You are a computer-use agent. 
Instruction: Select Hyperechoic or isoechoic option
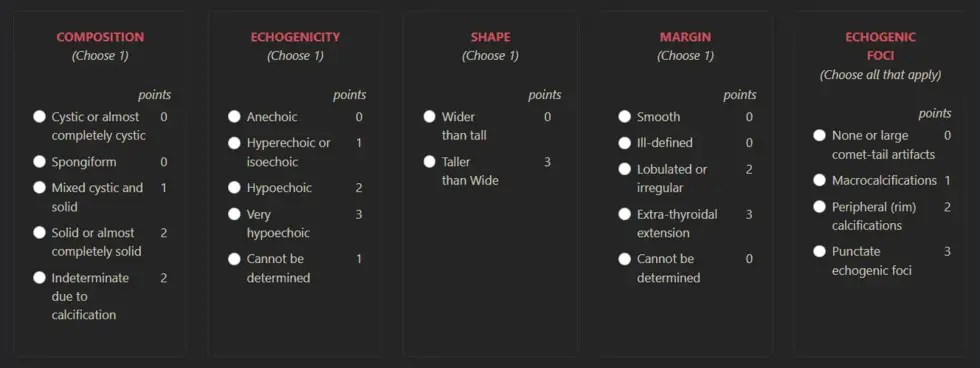tap(234, 143)
